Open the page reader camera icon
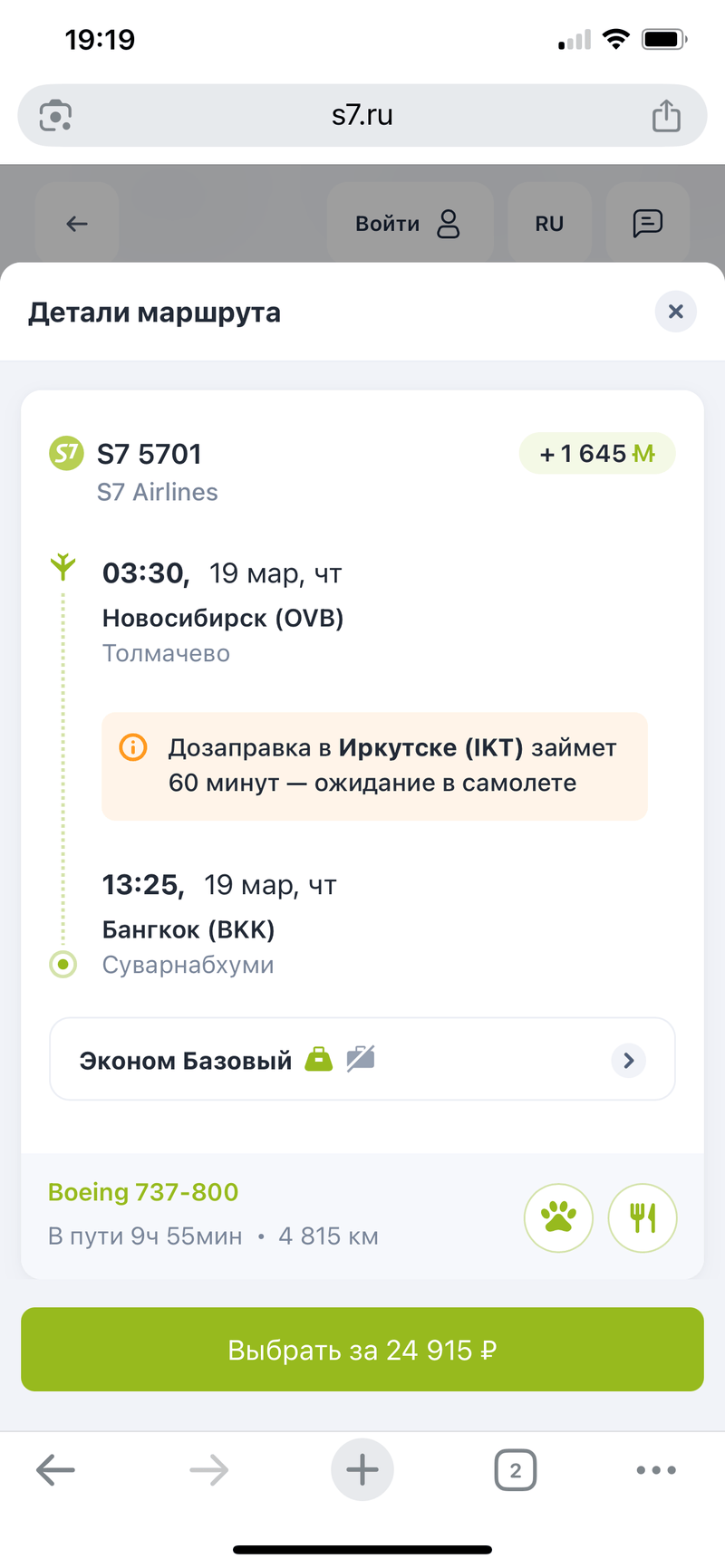 (55, 116)
